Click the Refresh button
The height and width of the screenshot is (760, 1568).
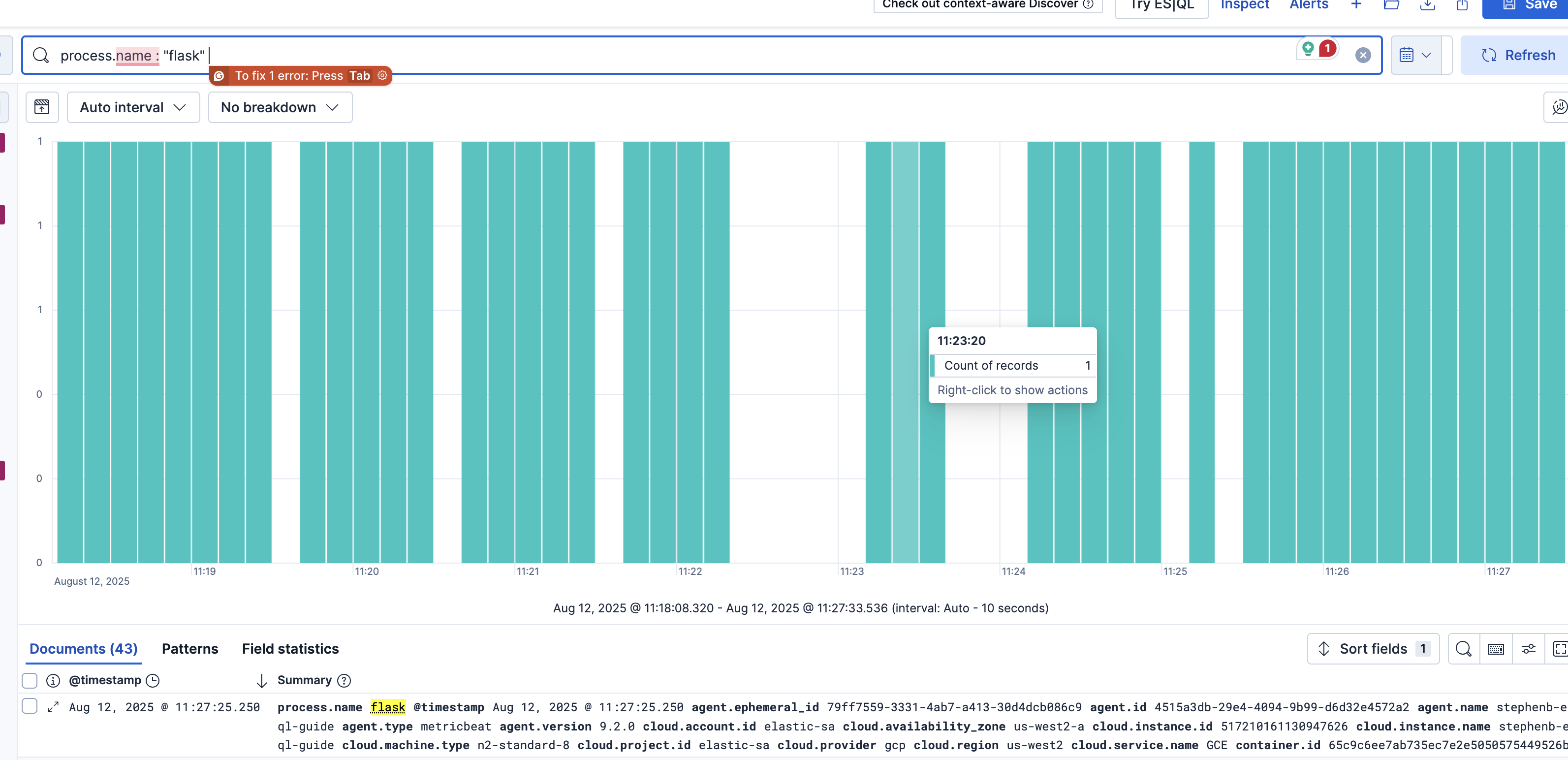1518,56
